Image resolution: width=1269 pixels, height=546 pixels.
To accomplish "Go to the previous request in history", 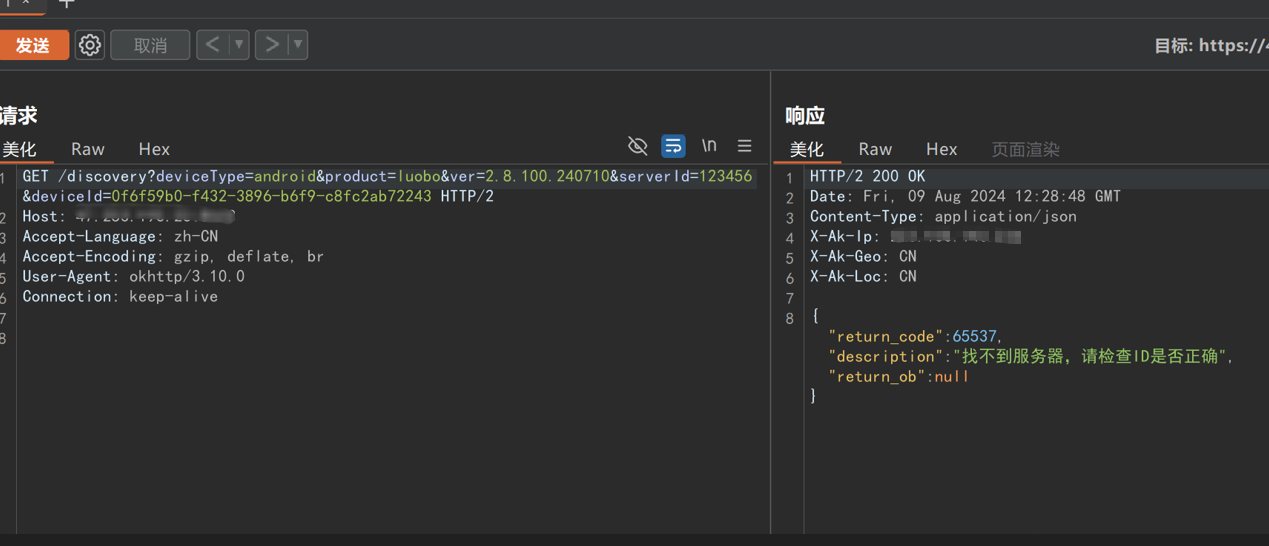I will coord(212,45).
